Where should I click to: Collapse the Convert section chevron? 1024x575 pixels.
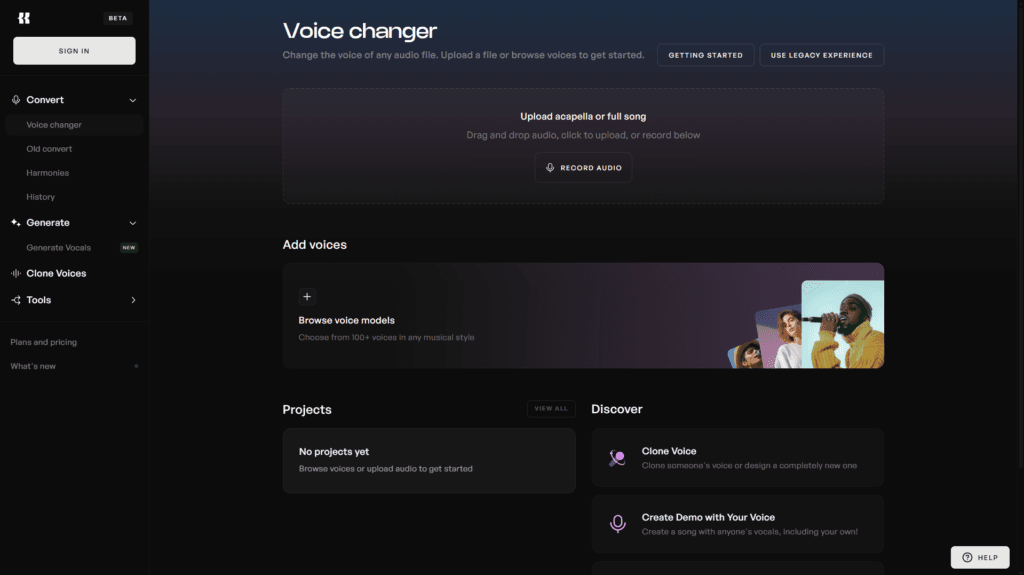[x=133, y=100]
